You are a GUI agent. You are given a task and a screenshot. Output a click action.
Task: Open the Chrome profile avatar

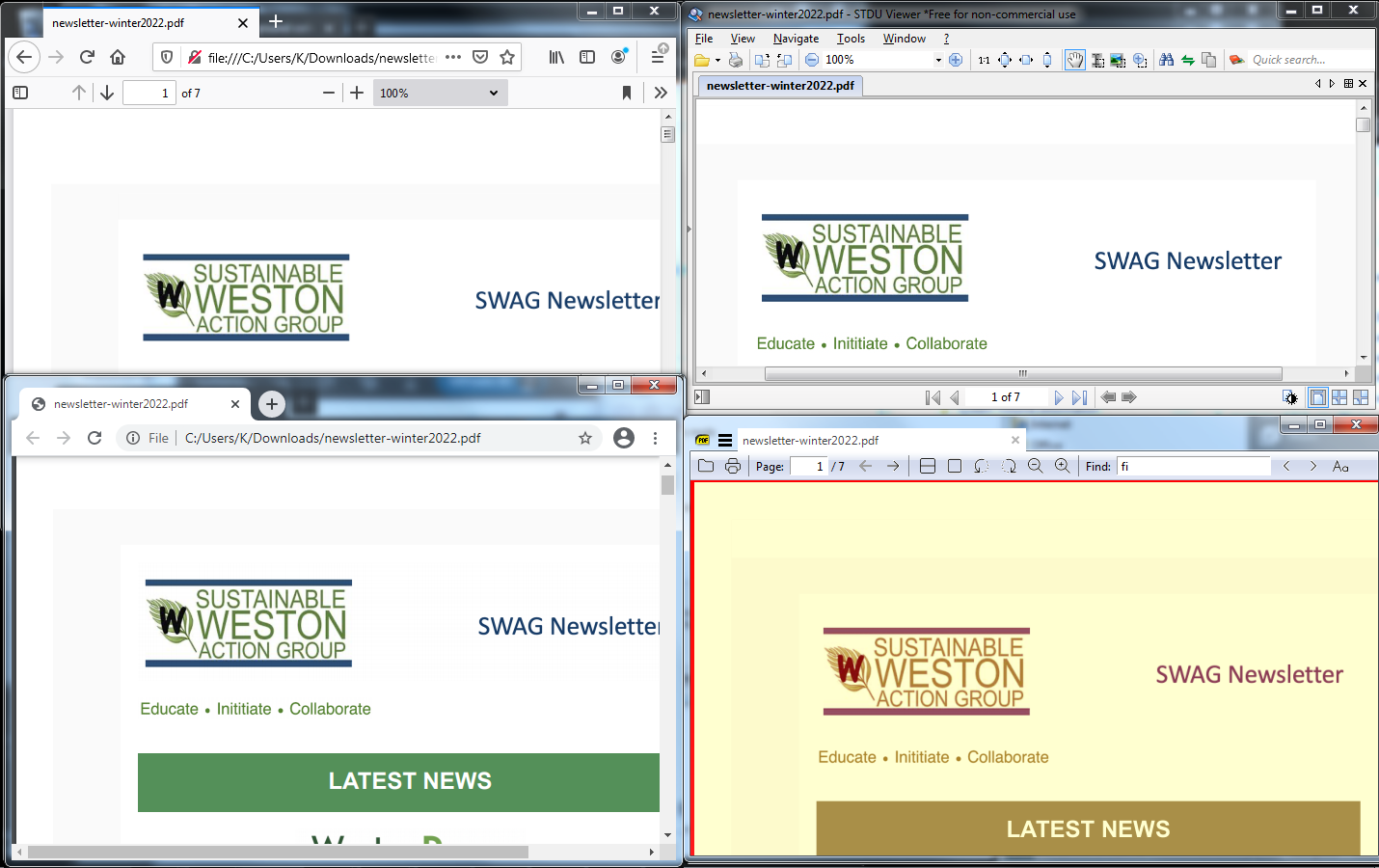(x=624, y=438)
